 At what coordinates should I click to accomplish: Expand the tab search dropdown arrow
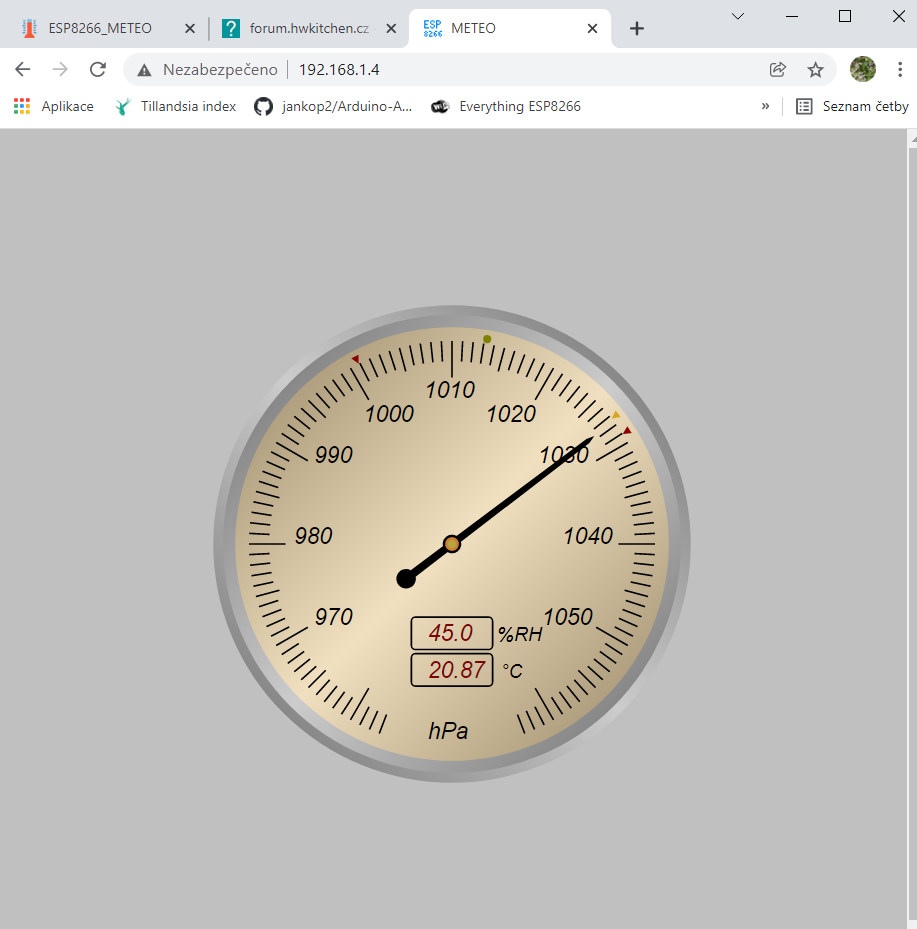click(x=738, y=16)
